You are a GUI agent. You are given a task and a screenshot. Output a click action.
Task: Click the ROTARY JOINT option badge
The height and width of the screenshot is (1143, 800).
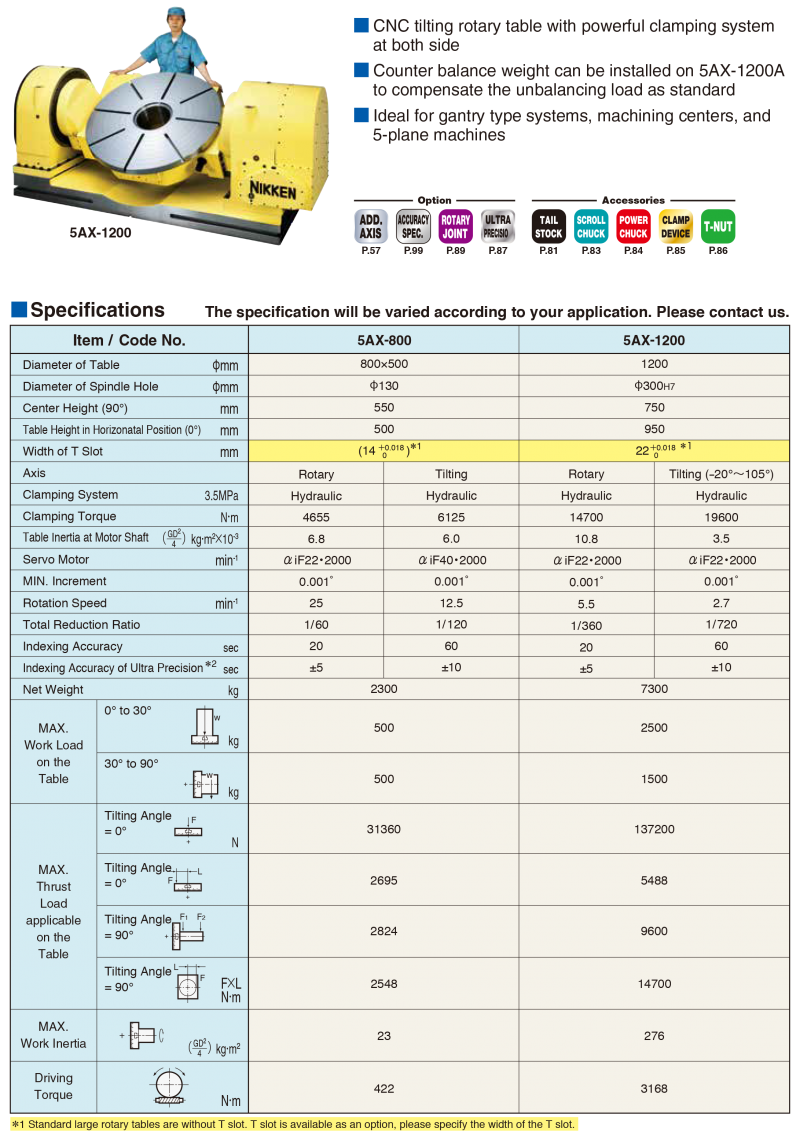pyautogui.click(x=455, y=226)
